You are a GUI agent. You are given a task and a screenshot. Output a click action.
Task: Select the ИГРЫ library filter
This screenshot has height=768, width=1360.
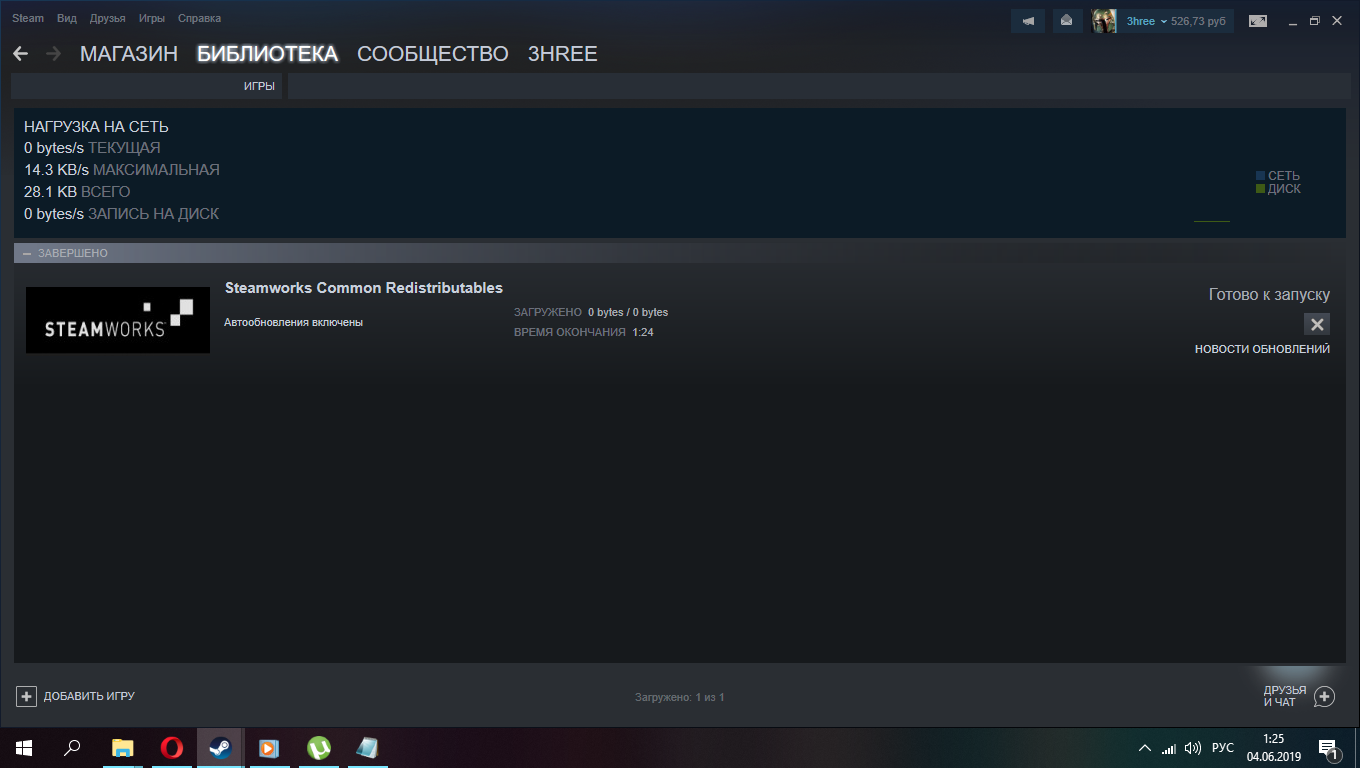[259, 87]
